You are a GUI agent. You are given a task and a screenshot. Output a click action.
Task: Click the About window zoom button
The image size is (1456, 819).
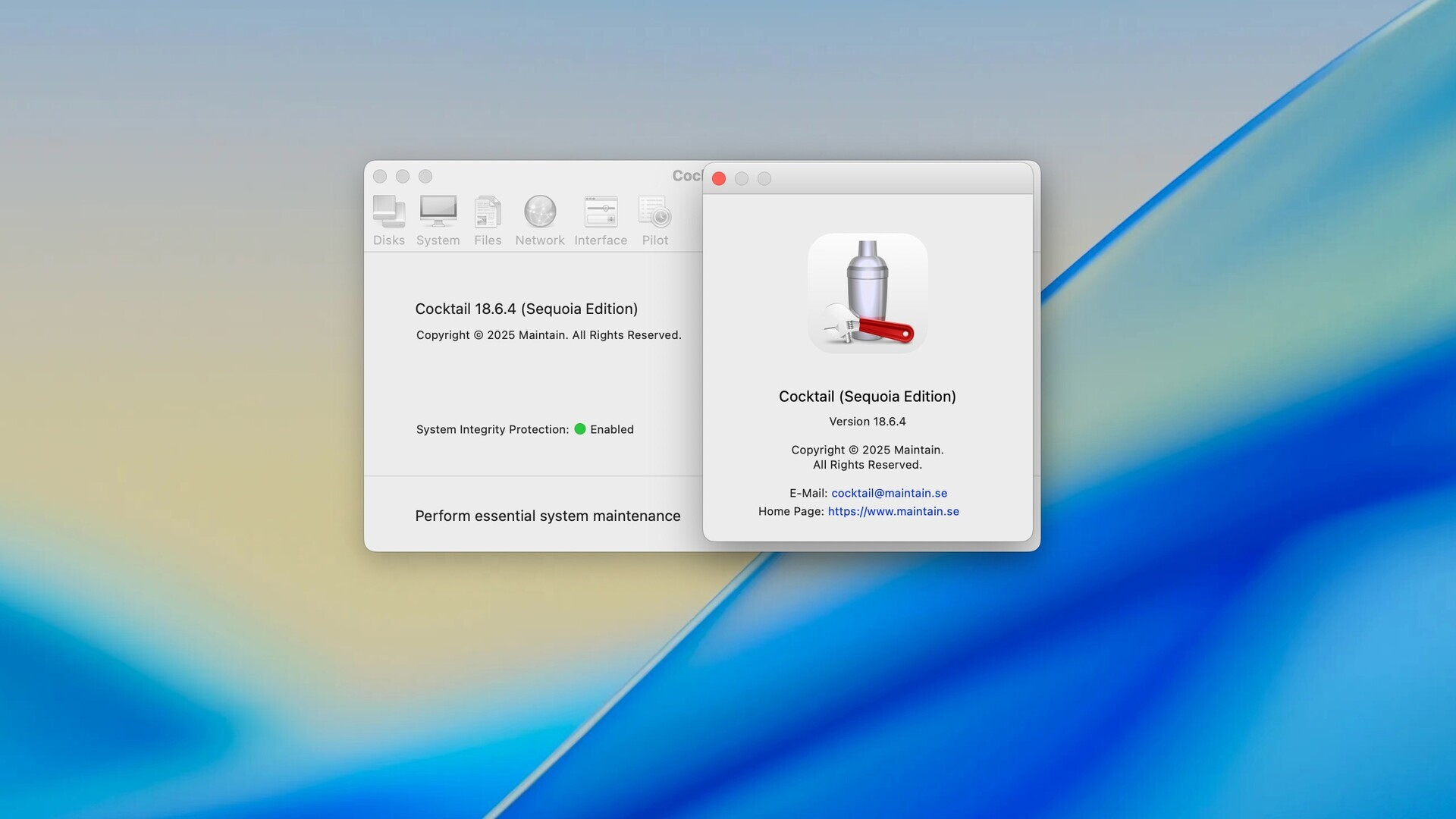coord(764,178)
